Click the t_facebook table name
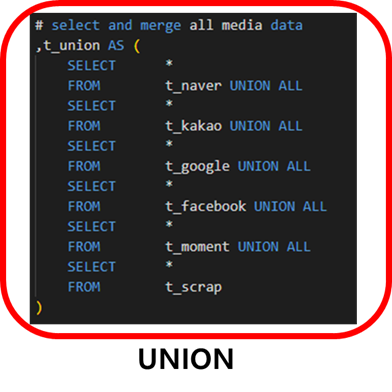This screenshot has height=392, width=392. (206, 206)
